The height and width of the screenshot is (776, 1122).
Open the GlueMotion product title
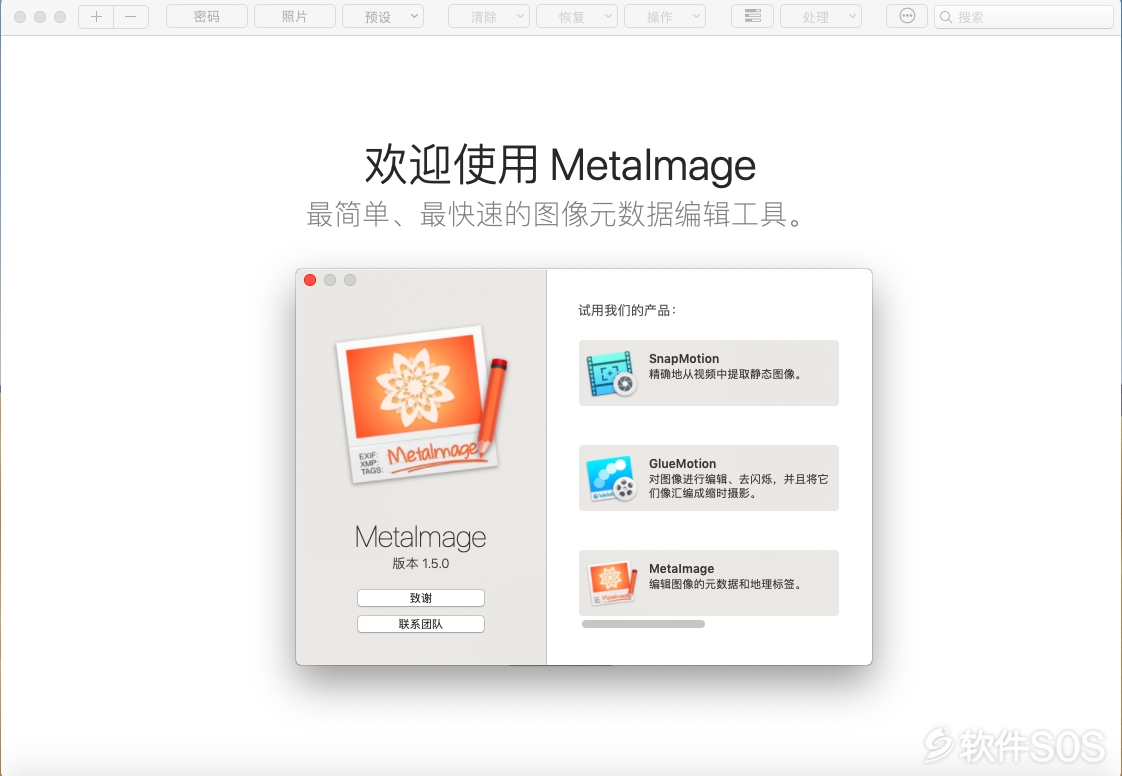pyautogui.click(x=683, y=464)
